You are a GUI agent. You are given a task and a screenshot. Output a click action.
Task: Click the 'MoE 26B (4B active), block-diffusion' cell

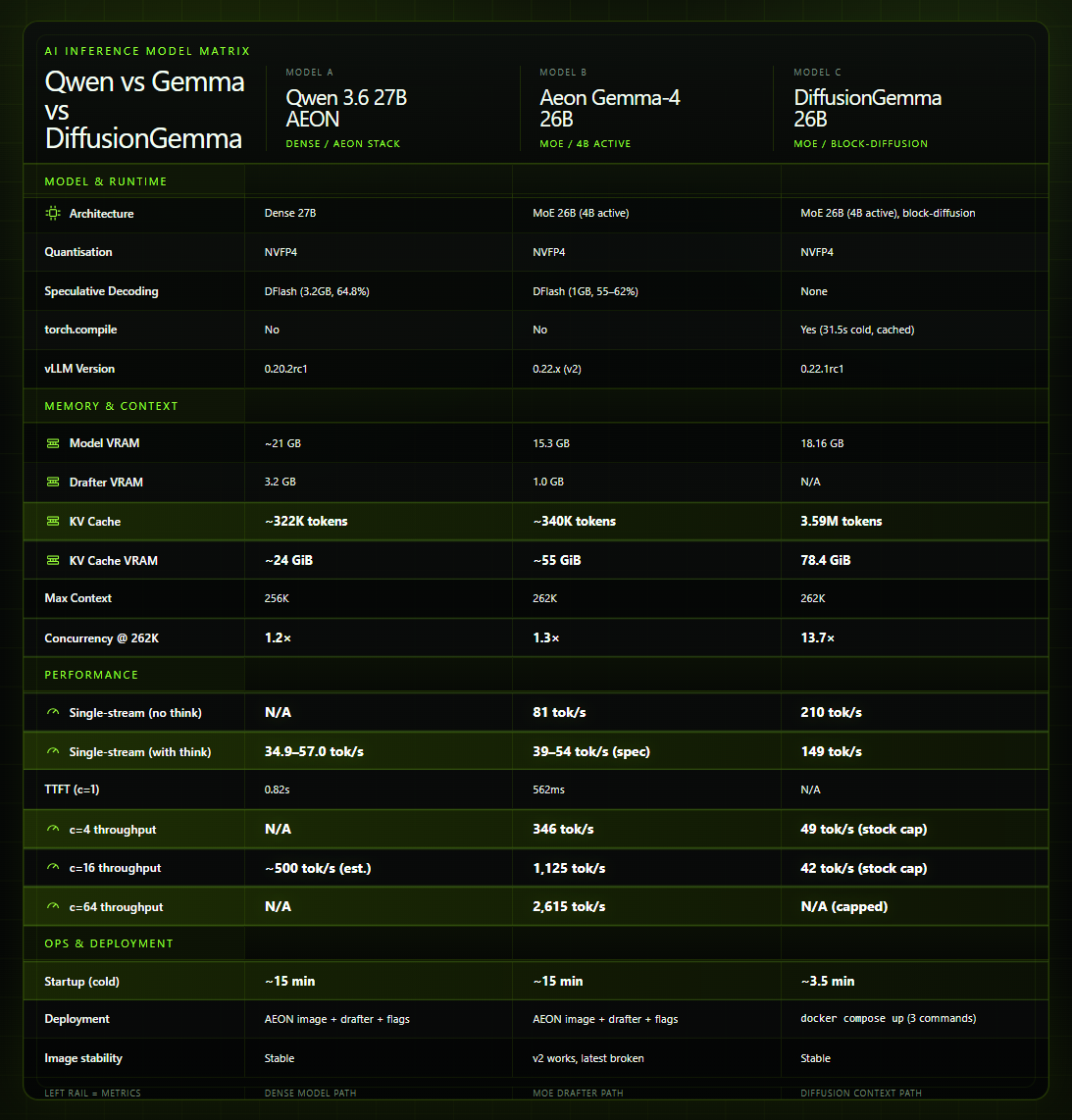(888, 213)
